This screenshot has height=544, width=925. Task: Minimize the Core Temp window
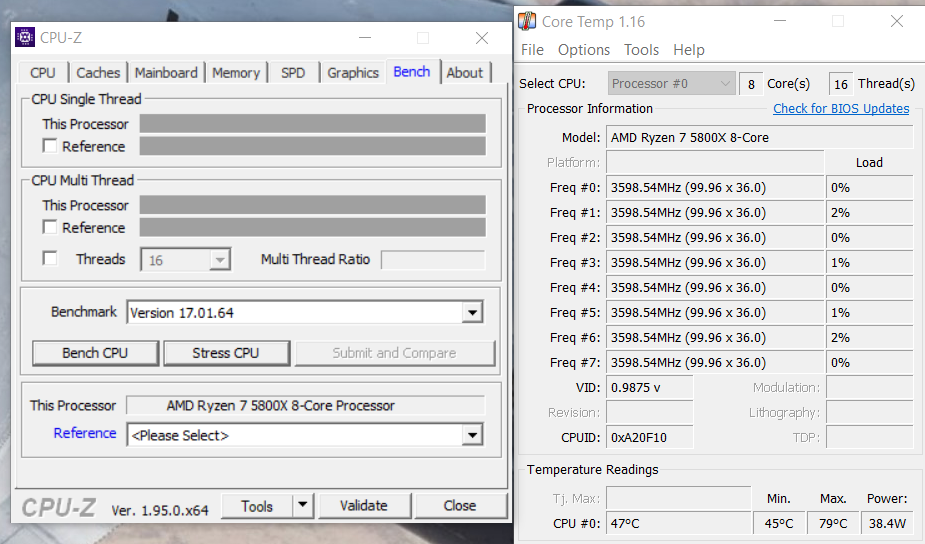(x=780, y=21)
